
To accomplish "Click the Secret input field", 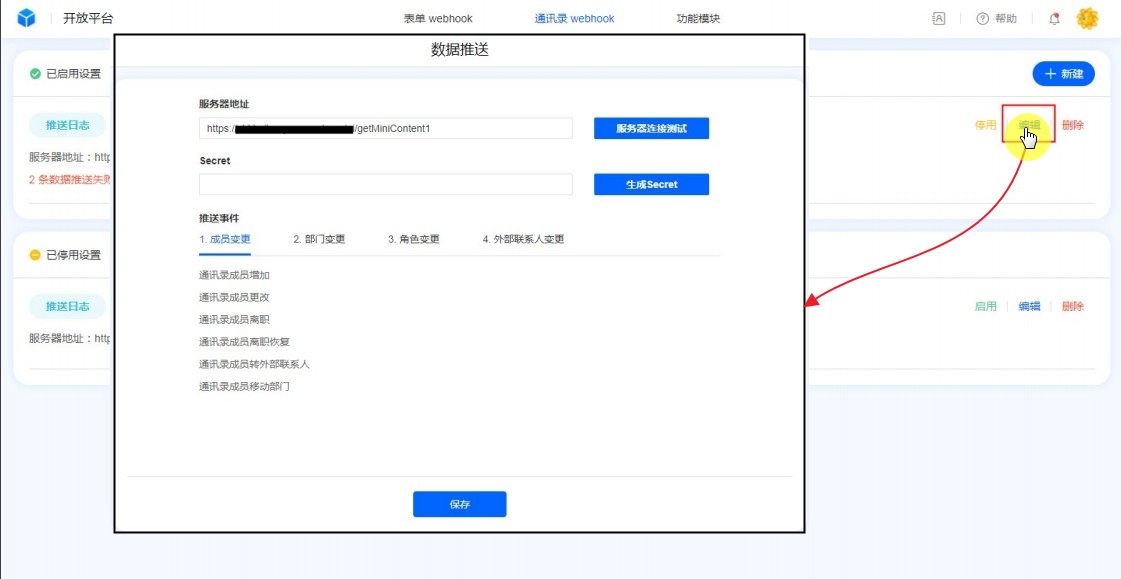I will (385, 185).
